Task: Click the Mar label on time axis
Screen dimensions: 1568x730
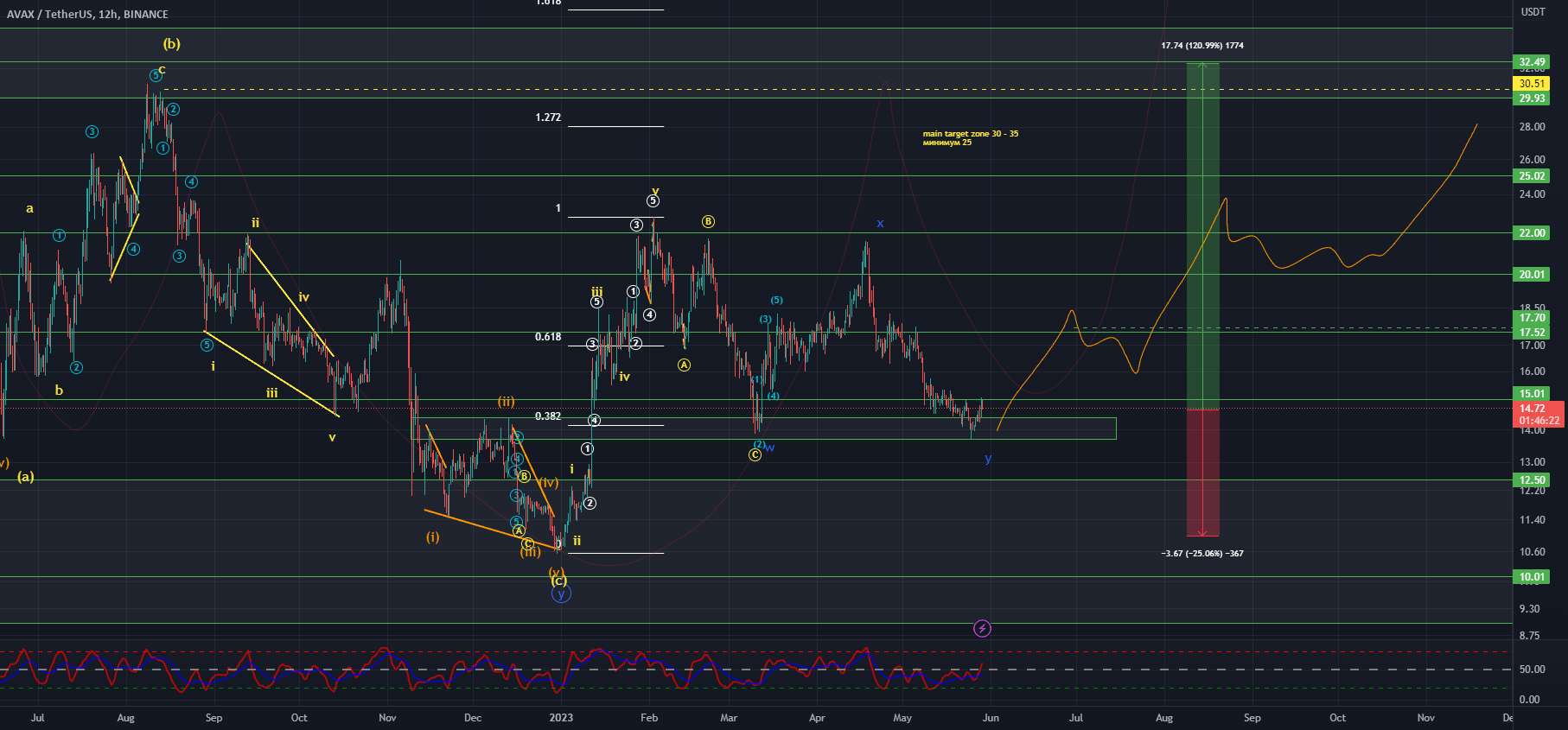Action: (729, 718)
